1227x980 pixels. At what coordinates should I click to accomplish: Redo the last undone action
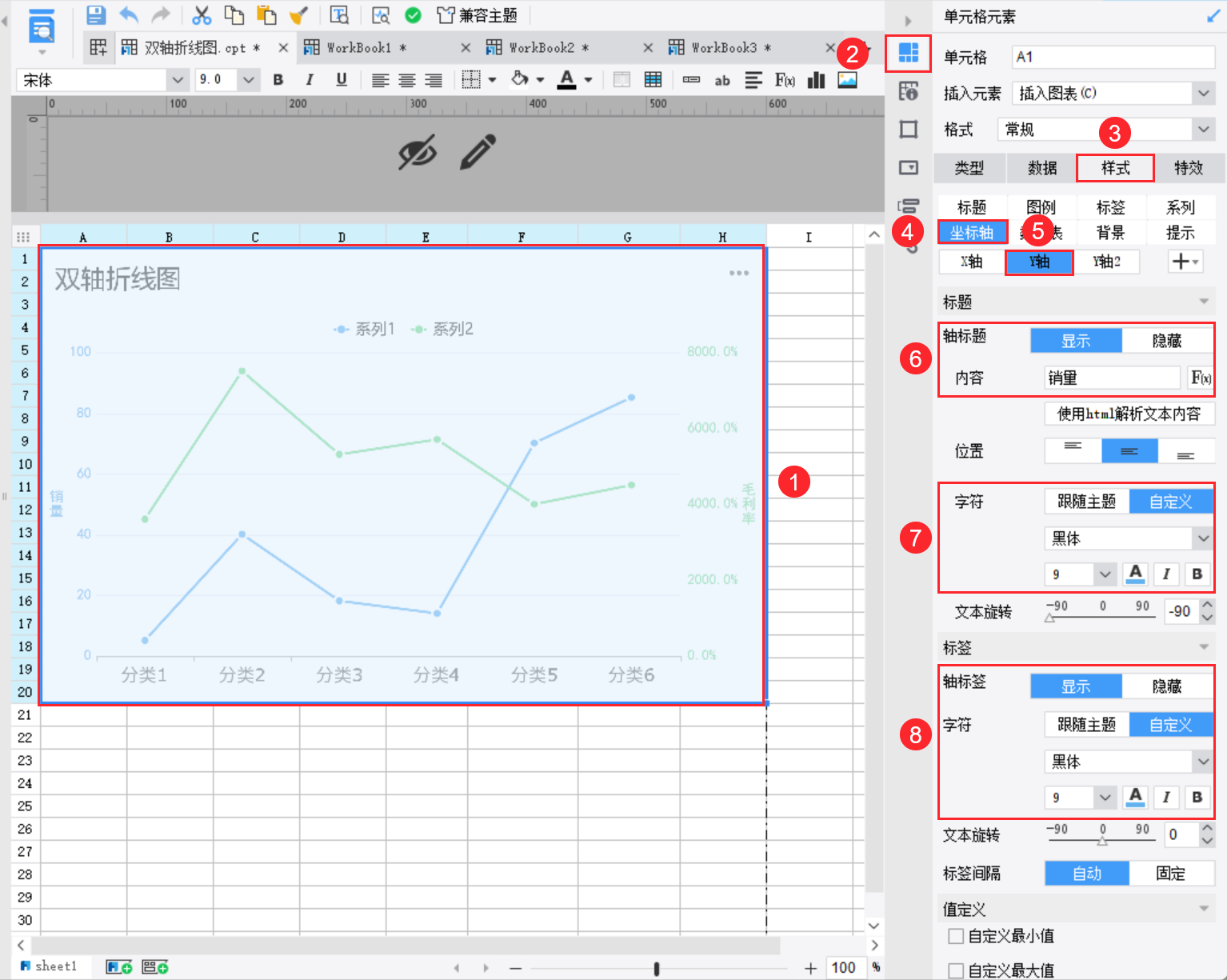tap(161, 15)
